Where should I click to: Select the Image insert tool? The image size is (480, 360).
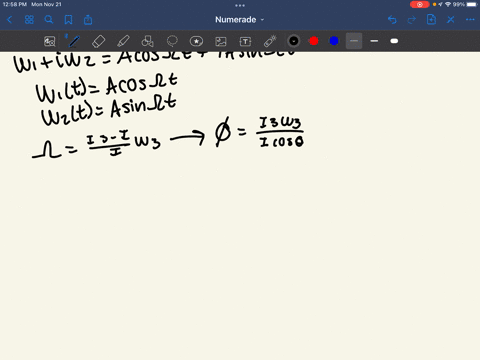pos(221,41)
